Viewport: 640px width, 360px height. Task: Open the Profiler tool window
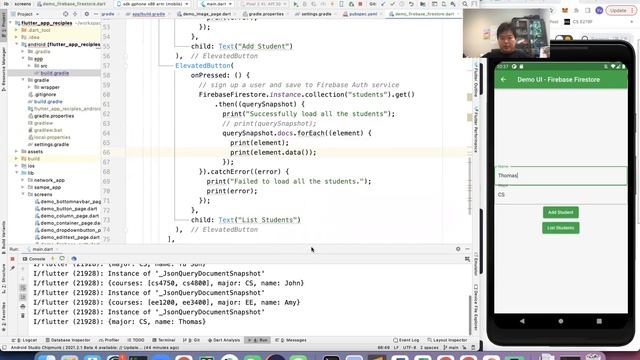click(x=109, y=340)
